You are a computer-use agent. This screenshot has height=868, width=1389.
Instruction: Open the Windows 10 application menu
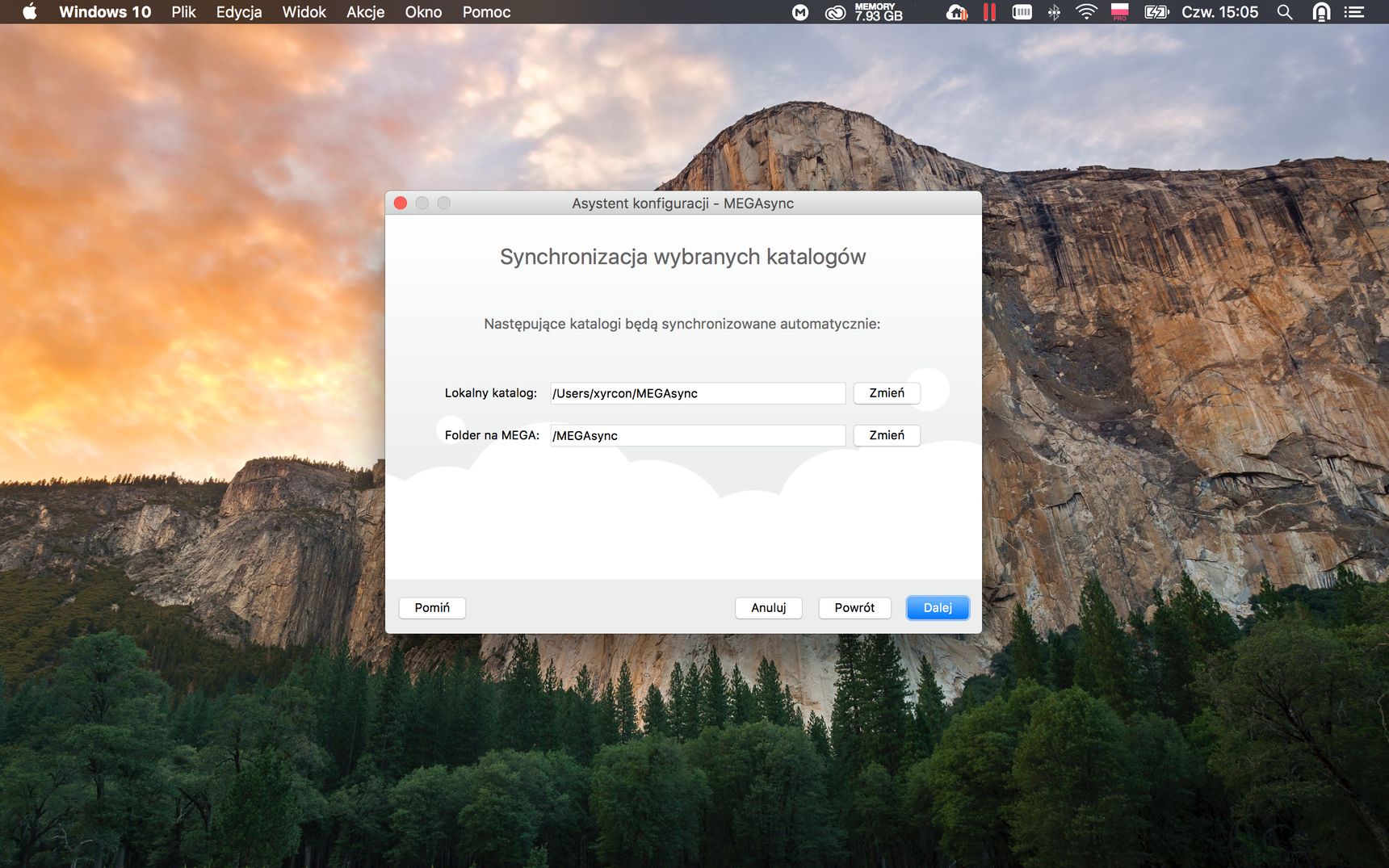point(105,12)
